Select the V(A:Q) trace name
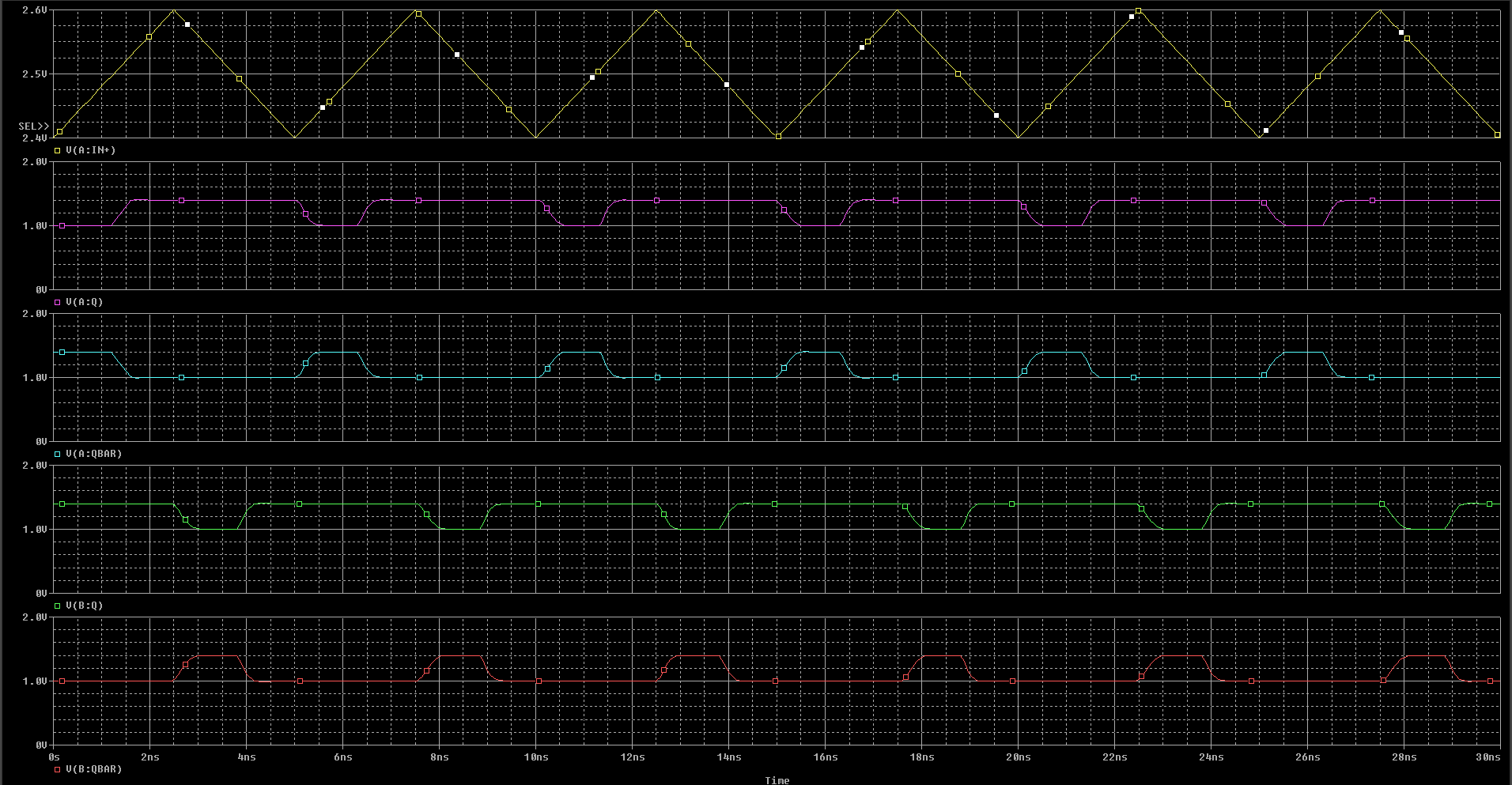1512x785 pixels. (x=85, y=302)
